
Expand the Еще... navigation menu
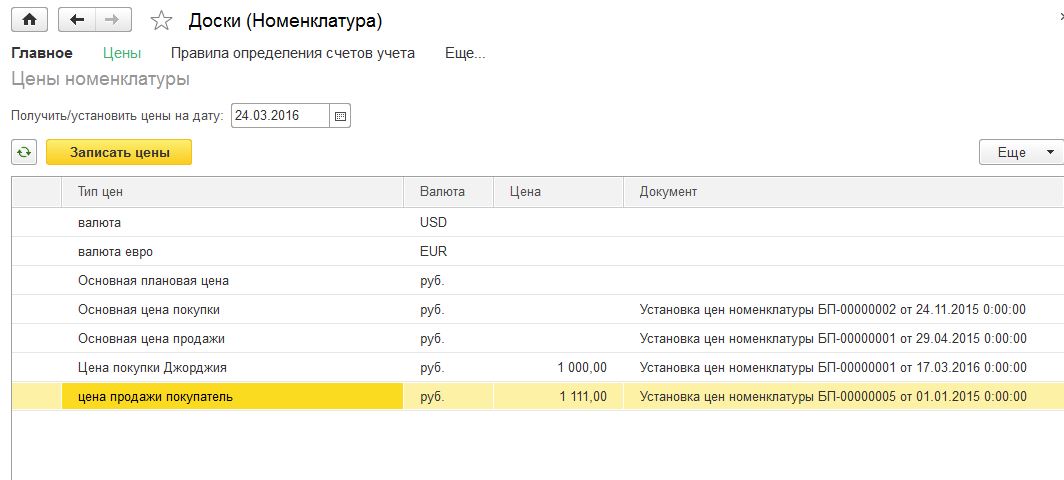point(465,53)
